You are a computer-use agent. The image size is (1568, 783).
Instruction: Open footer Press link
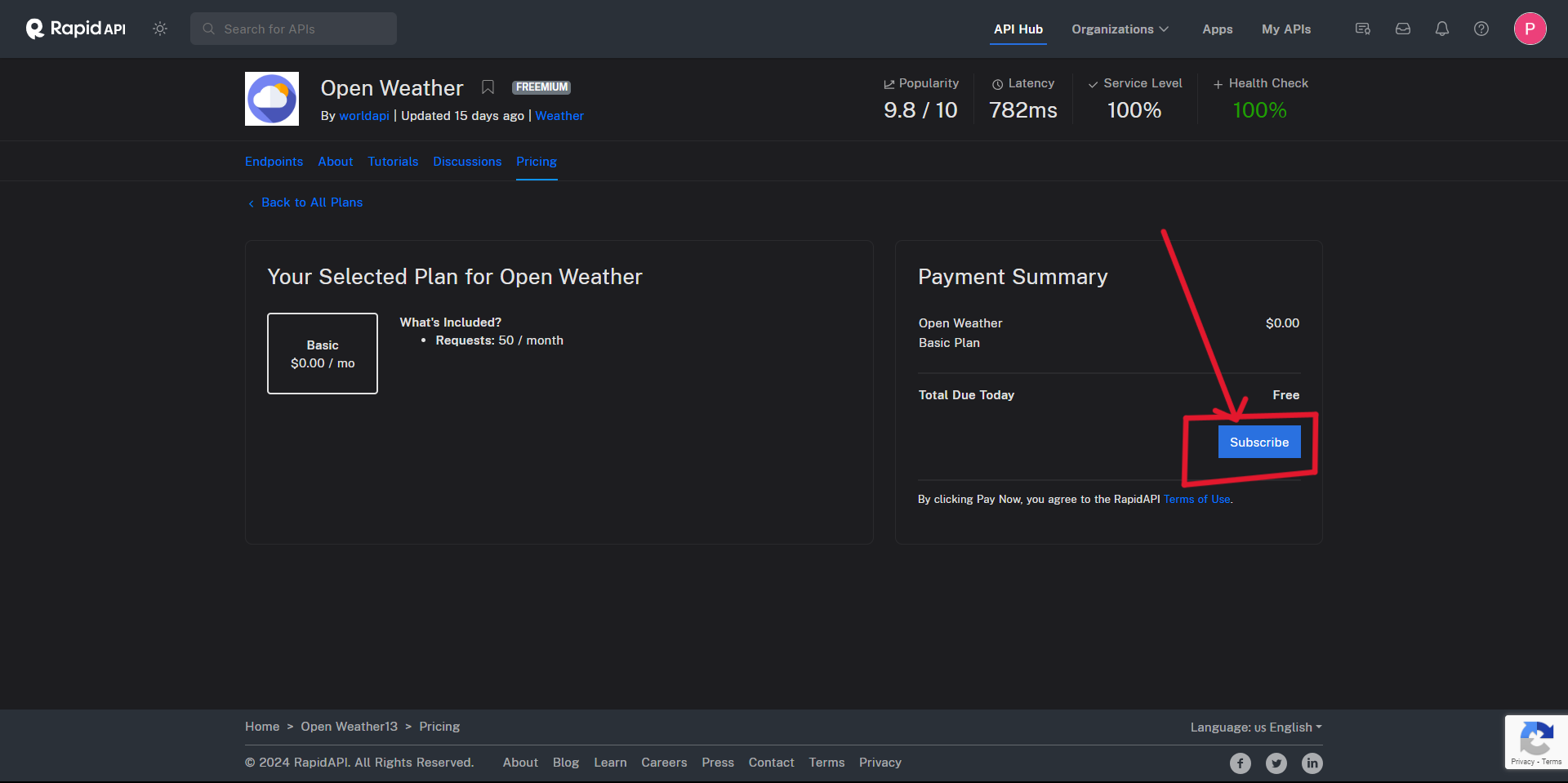(x=718, y=763)
